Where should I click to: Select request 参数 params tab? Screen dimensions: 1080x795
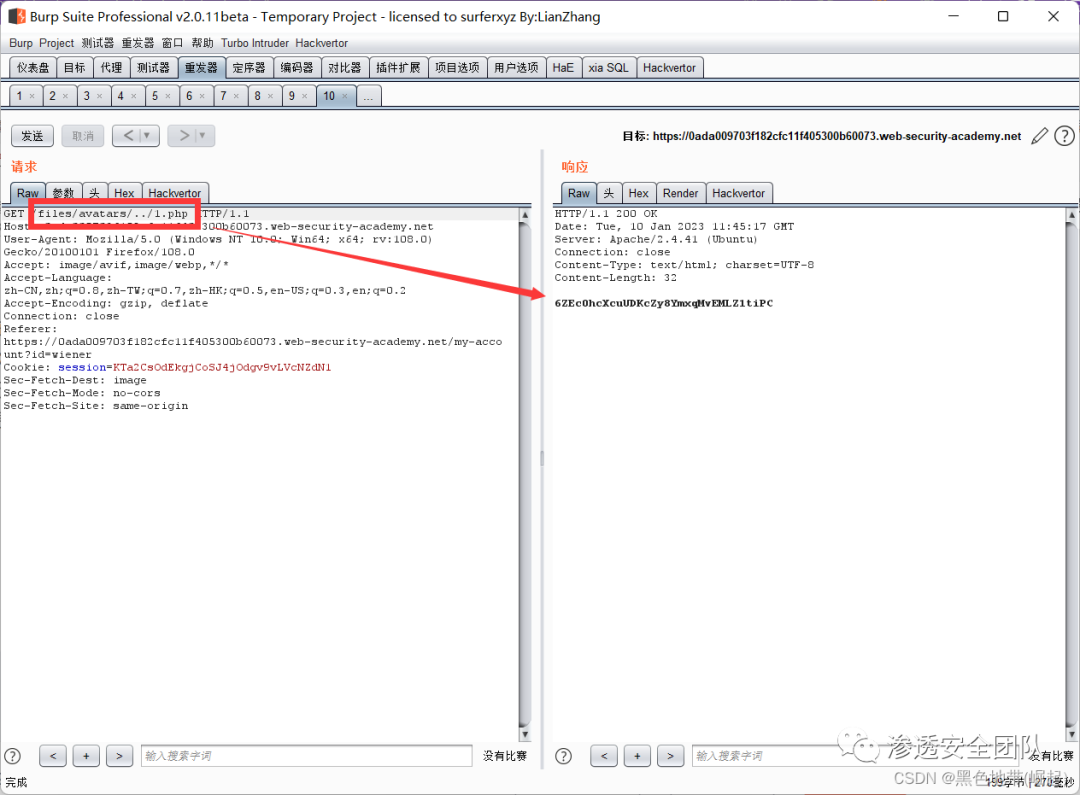click(x=63, y=194)
